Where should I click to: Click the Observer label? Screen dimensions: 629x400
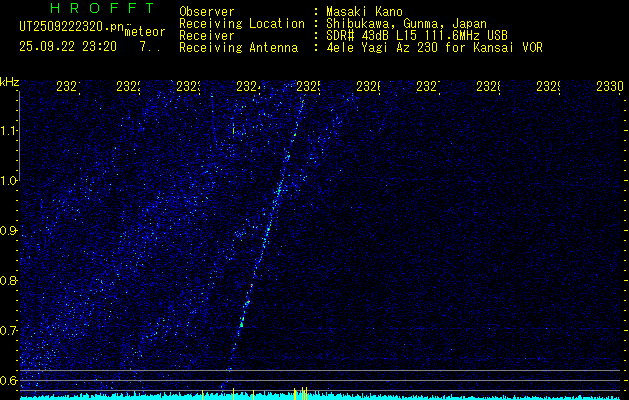point(207,12)
